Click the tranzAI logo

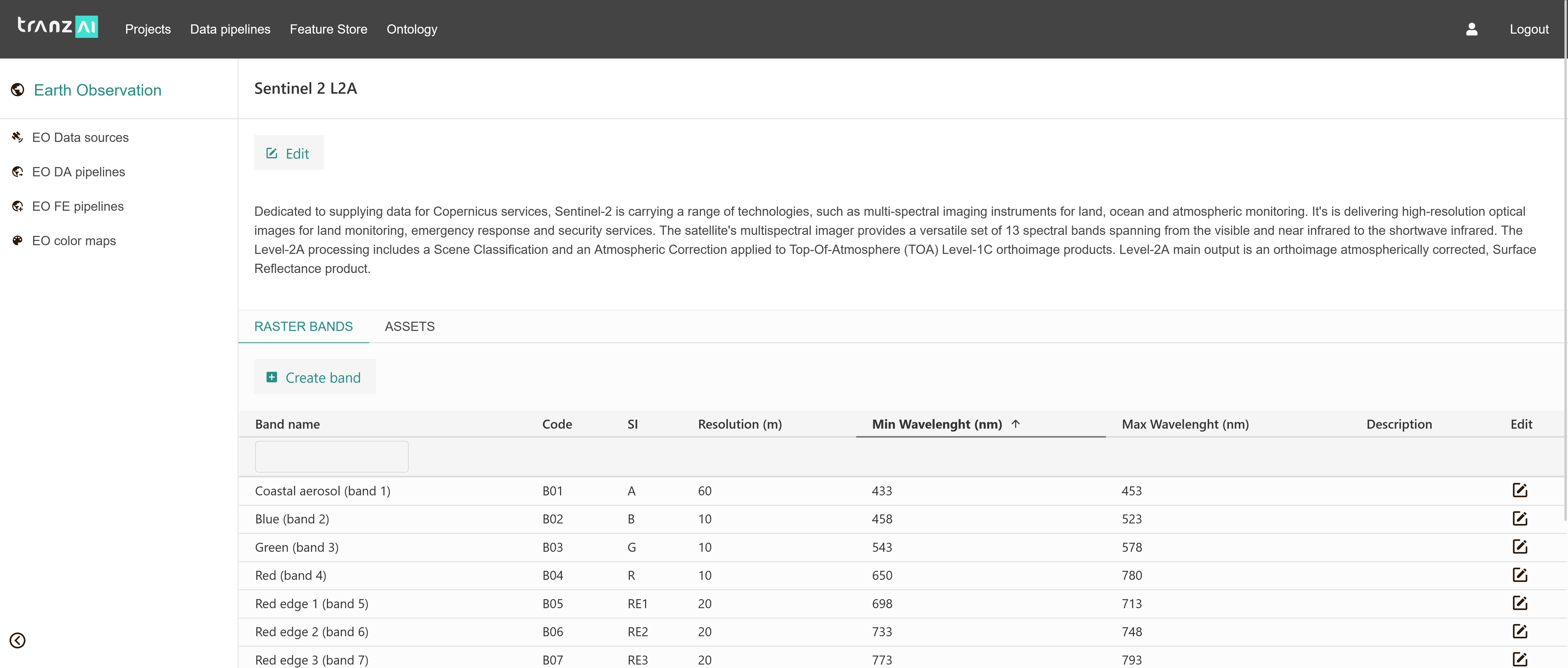(58, 26)
